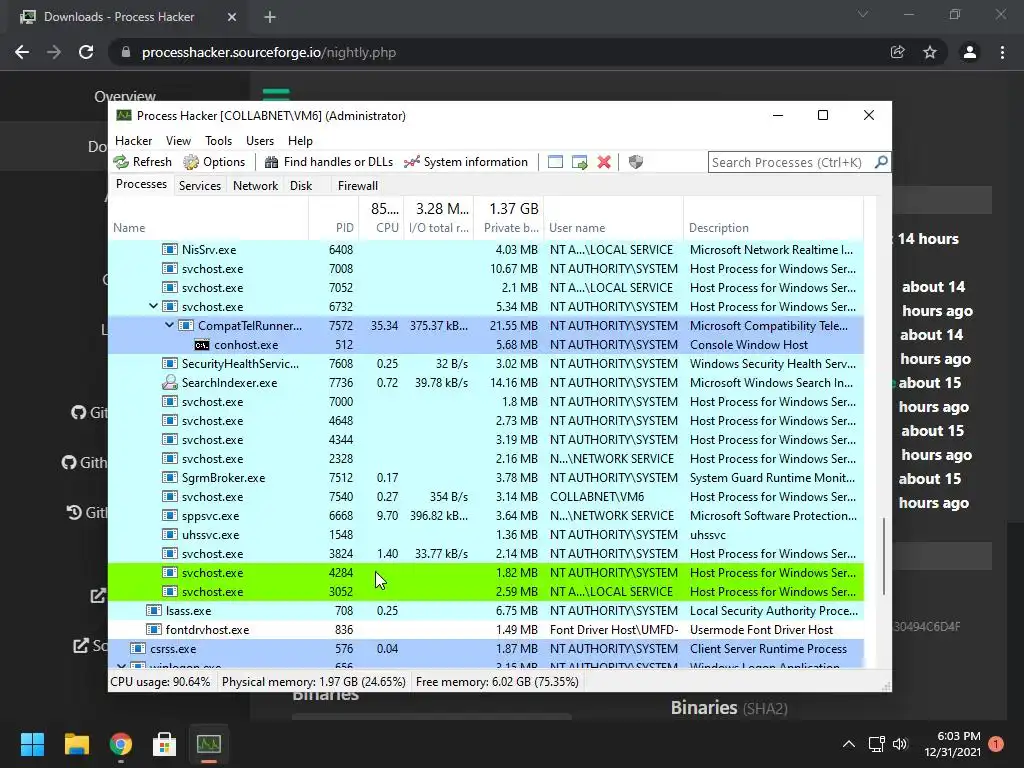Viewport: 1024px width, 768px height.
Task: Switch to the Services tab
Action: 200,185
